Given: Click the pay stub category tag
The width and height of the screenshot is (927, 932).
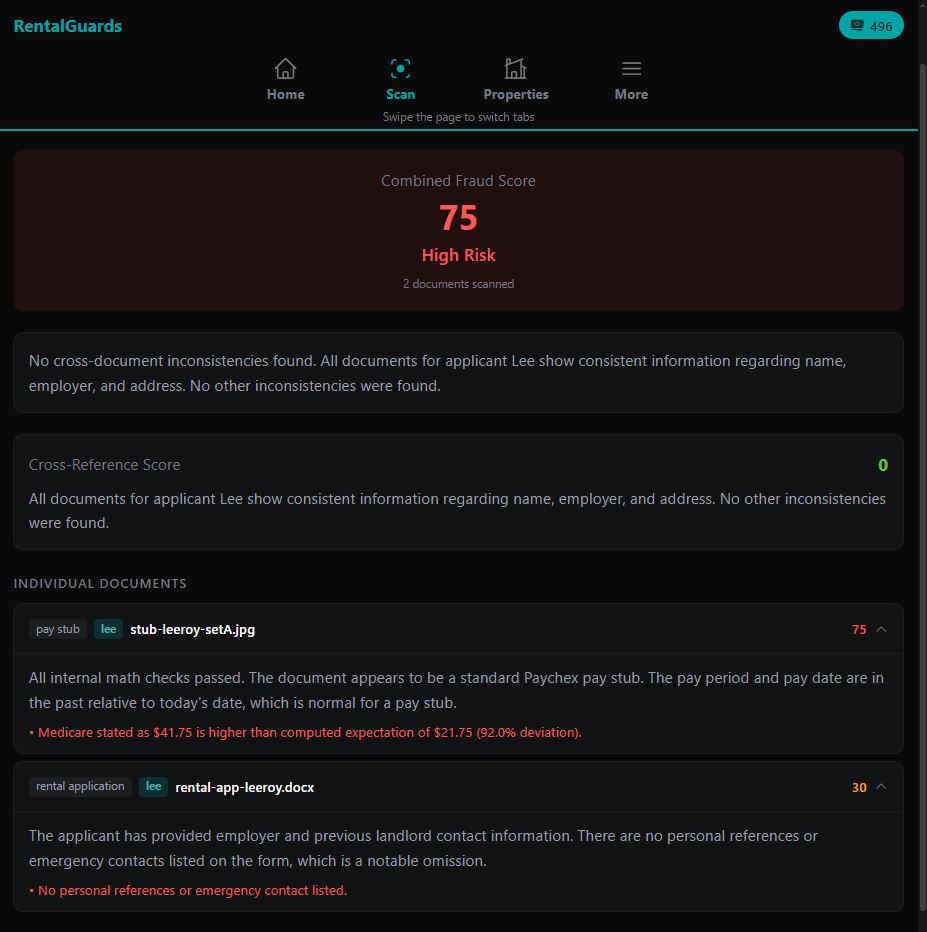Looking at the screenshot, I should coord(57,629).
